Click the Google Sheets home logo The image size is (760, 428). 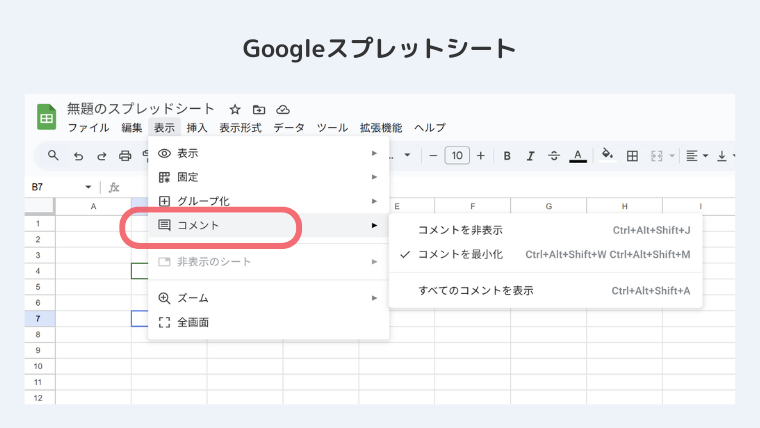click(47, 117)
